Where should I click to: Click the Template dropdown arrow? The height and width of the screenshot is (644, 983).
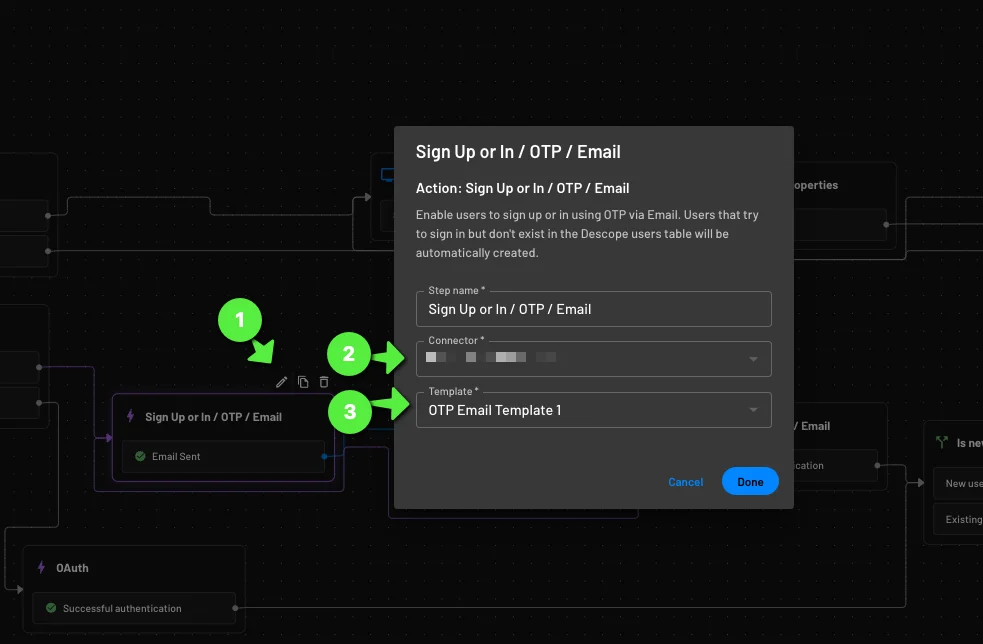(754, 410)
